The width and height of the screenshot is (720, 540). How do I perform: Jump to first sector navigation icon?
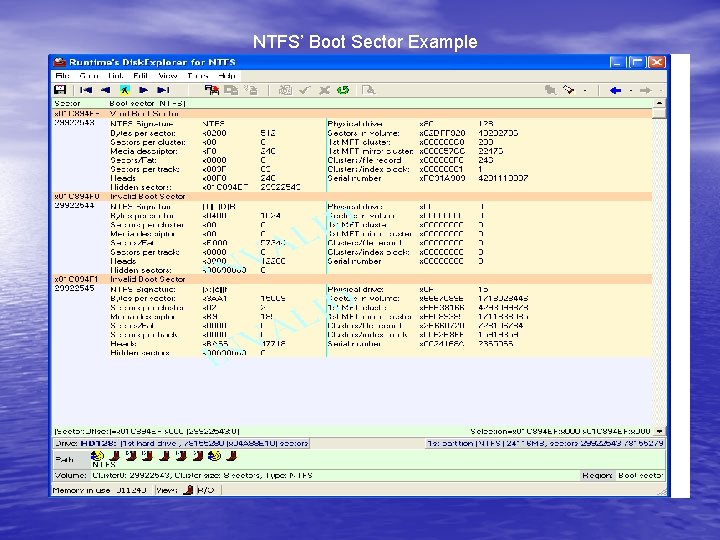point(88,89)
